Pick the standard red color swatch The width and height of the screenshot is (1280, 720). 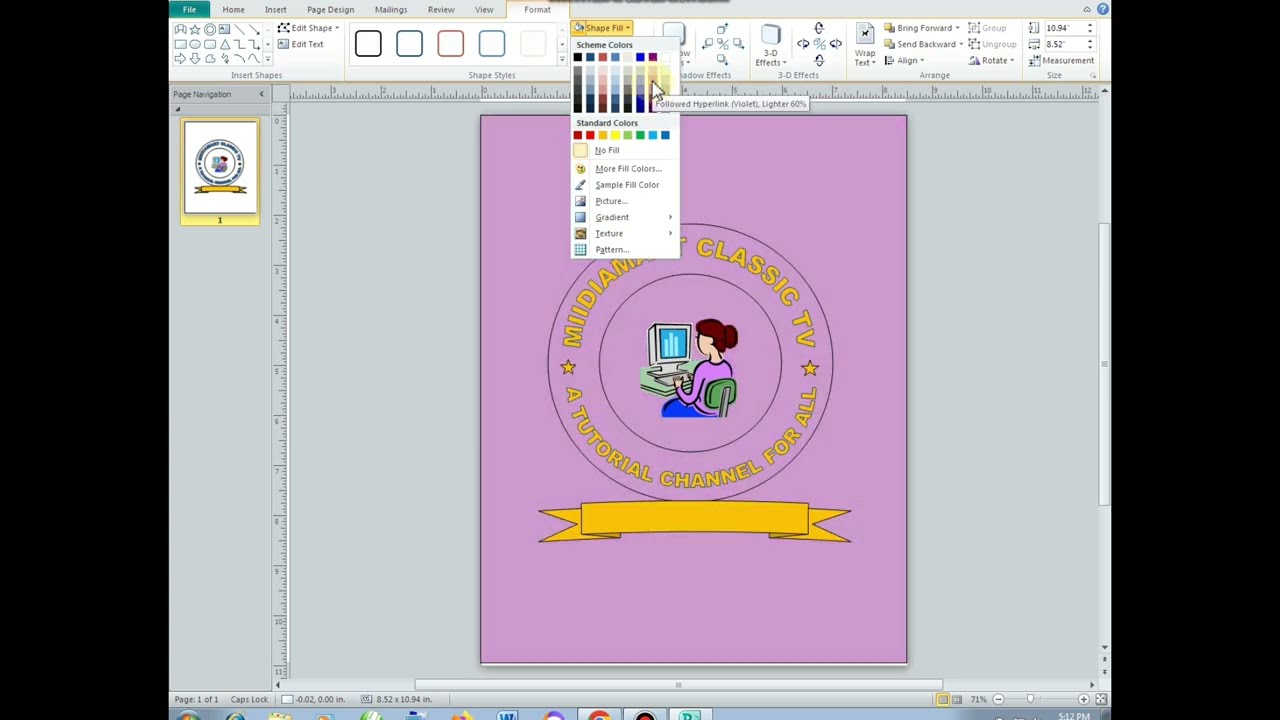click(x=590, y=135)
